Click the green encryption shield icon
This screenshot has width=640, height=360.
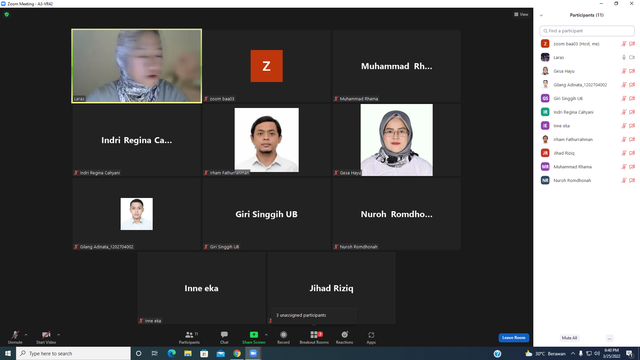[x=7, y=14]
